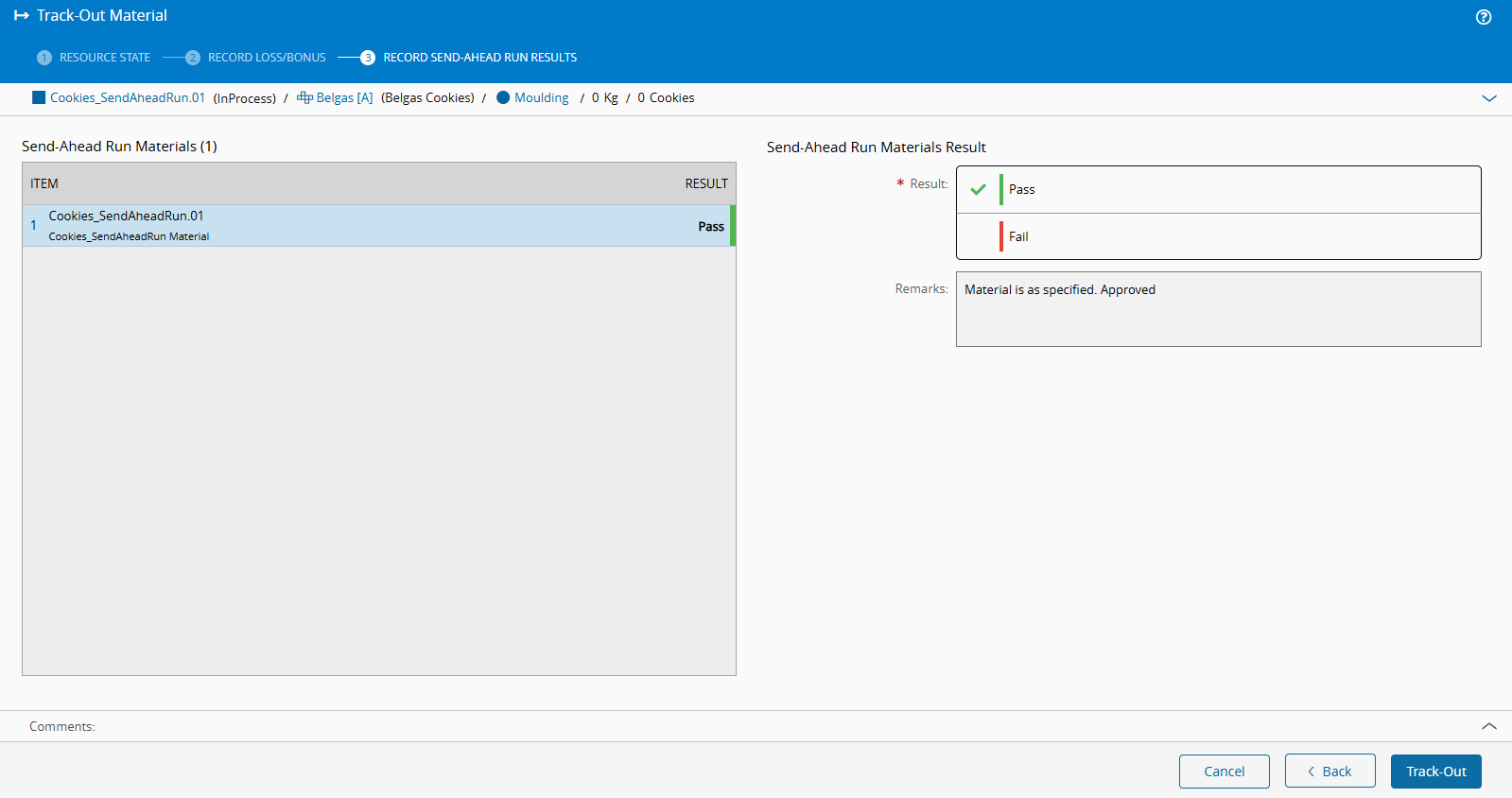
Task: Click step 2 circle in wizard
Action: pyautogui.click(x=193, y=58)
